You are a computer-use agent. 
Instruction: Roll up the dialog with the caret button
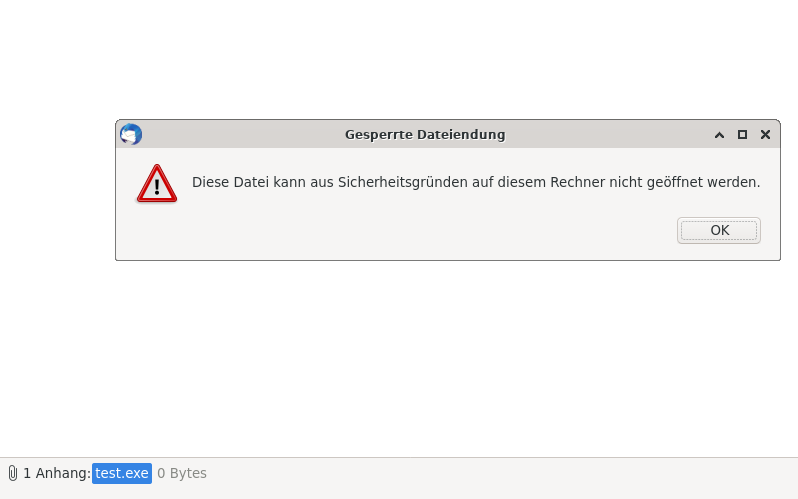coord(719,134)
